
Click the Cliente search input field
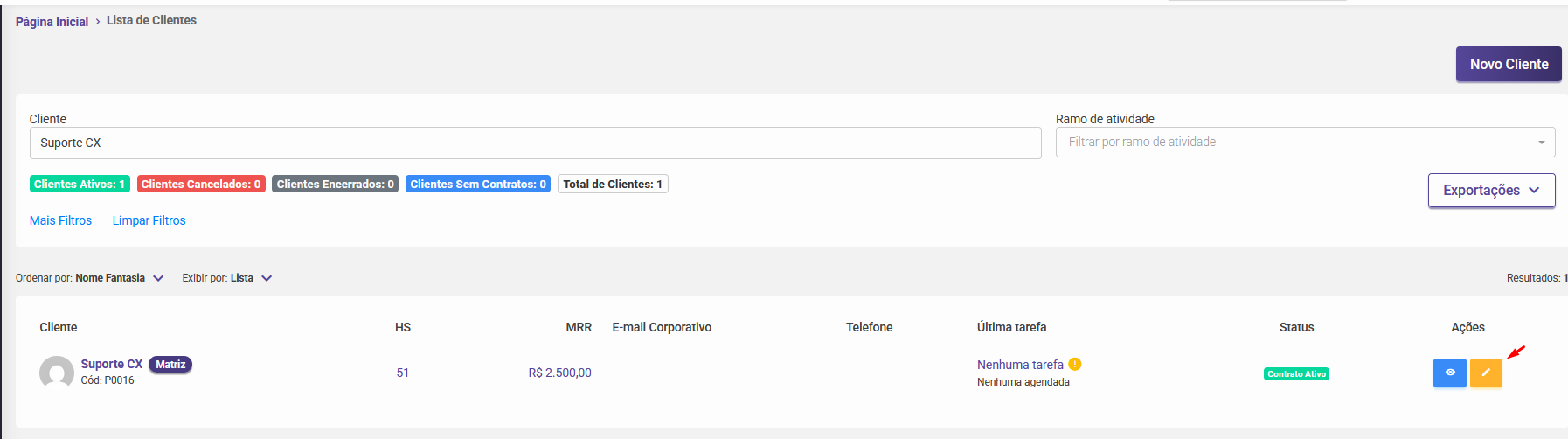pyautogui.click(x=535, y=143)
